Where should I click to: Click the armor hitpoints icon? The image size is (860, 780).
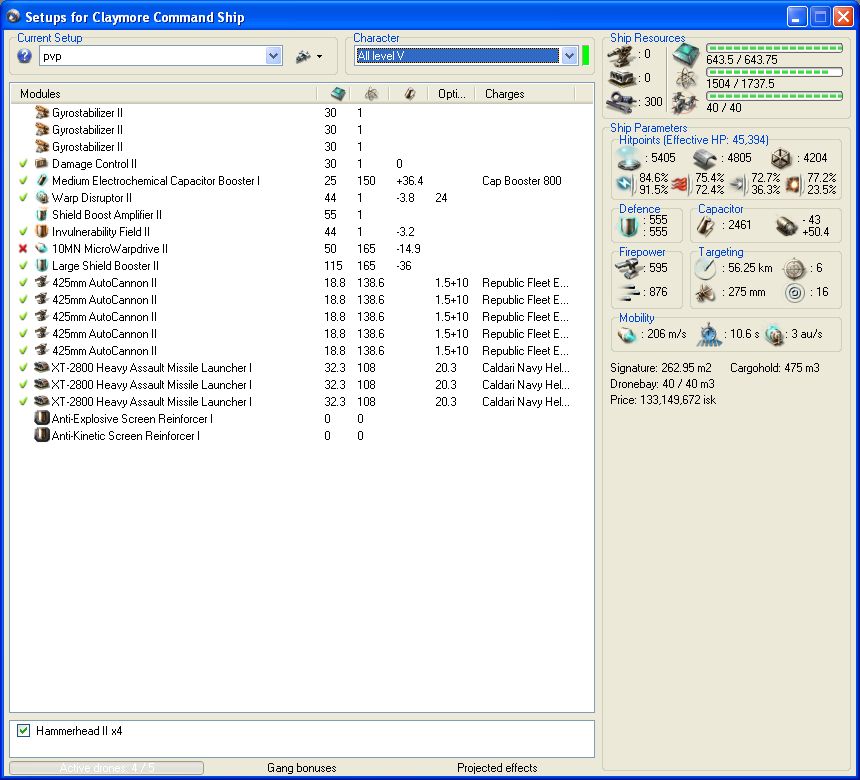pos(704,158)
